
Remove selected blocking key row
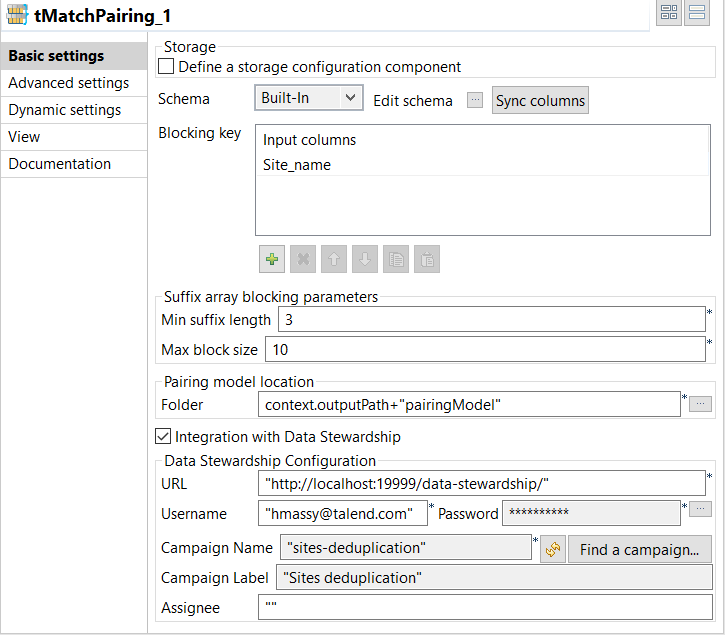click(x=303, y=259)
